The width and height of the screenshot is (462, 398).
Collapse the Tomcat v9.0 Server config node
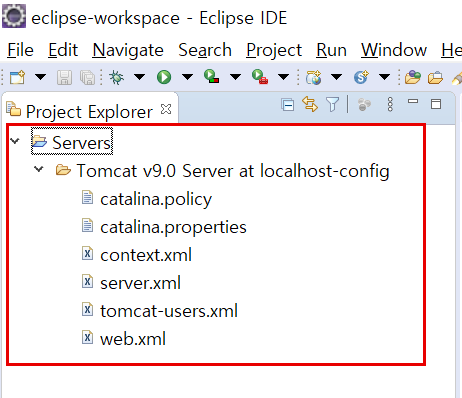tap(39, 169)
